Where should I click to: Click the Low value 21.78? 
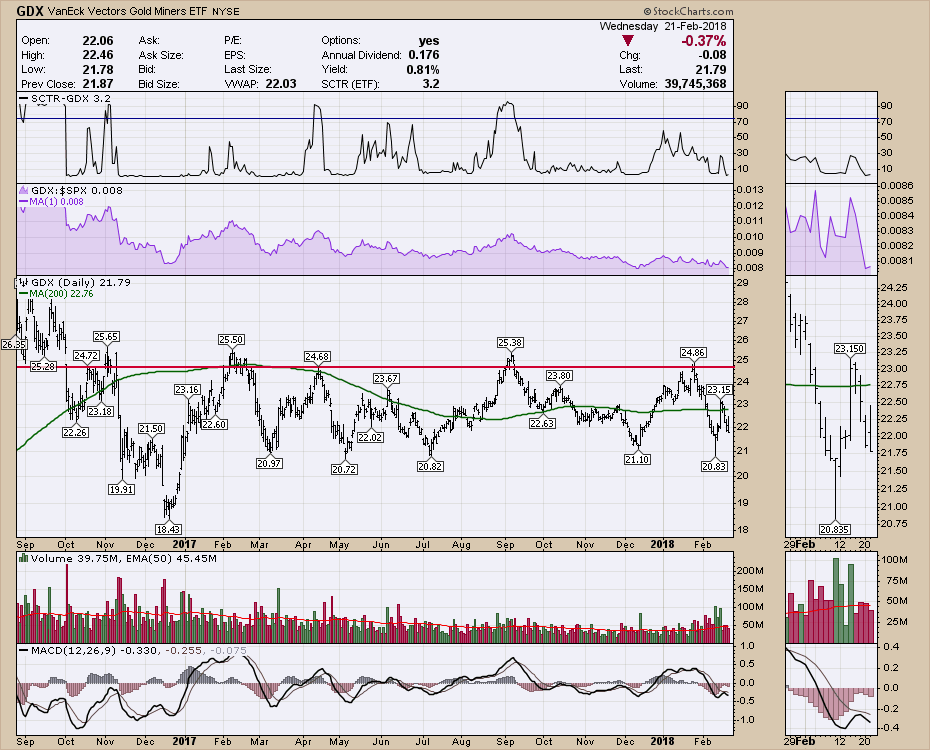pos(98,69)
